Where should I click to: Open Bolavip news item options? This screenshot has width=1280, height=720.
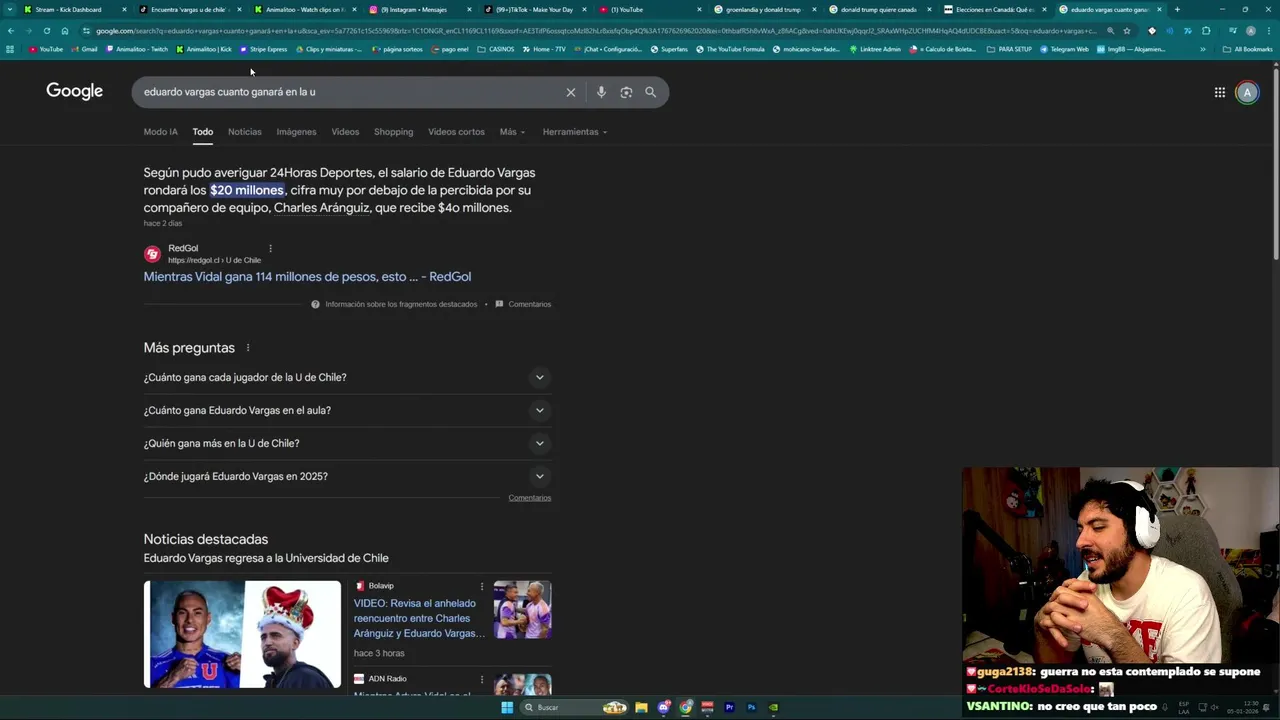(x=482, y=586)
